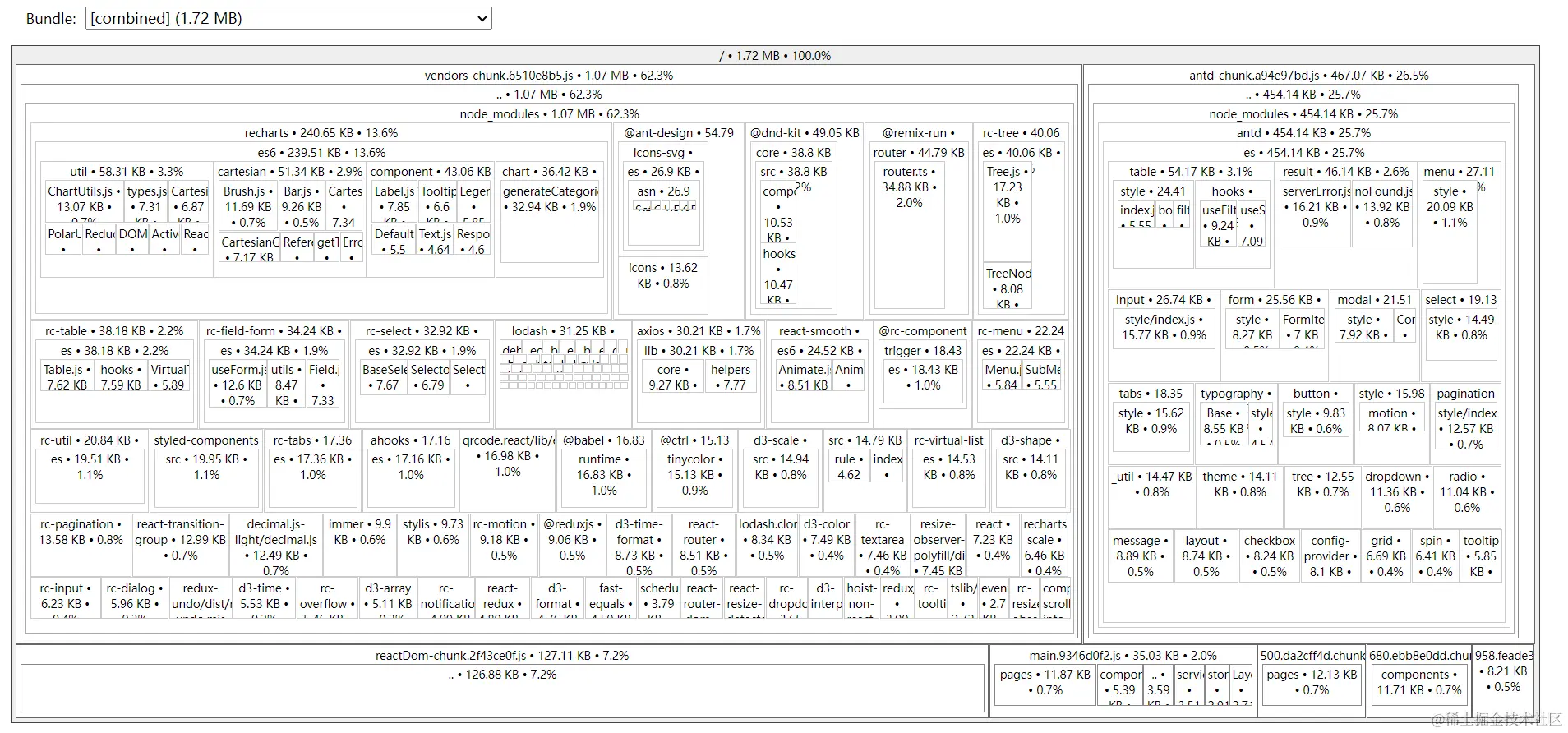The height and width of the screenshot is (733, 1568).
Task: Click the icons 13.62 KB cell
Action: point(663,284)
